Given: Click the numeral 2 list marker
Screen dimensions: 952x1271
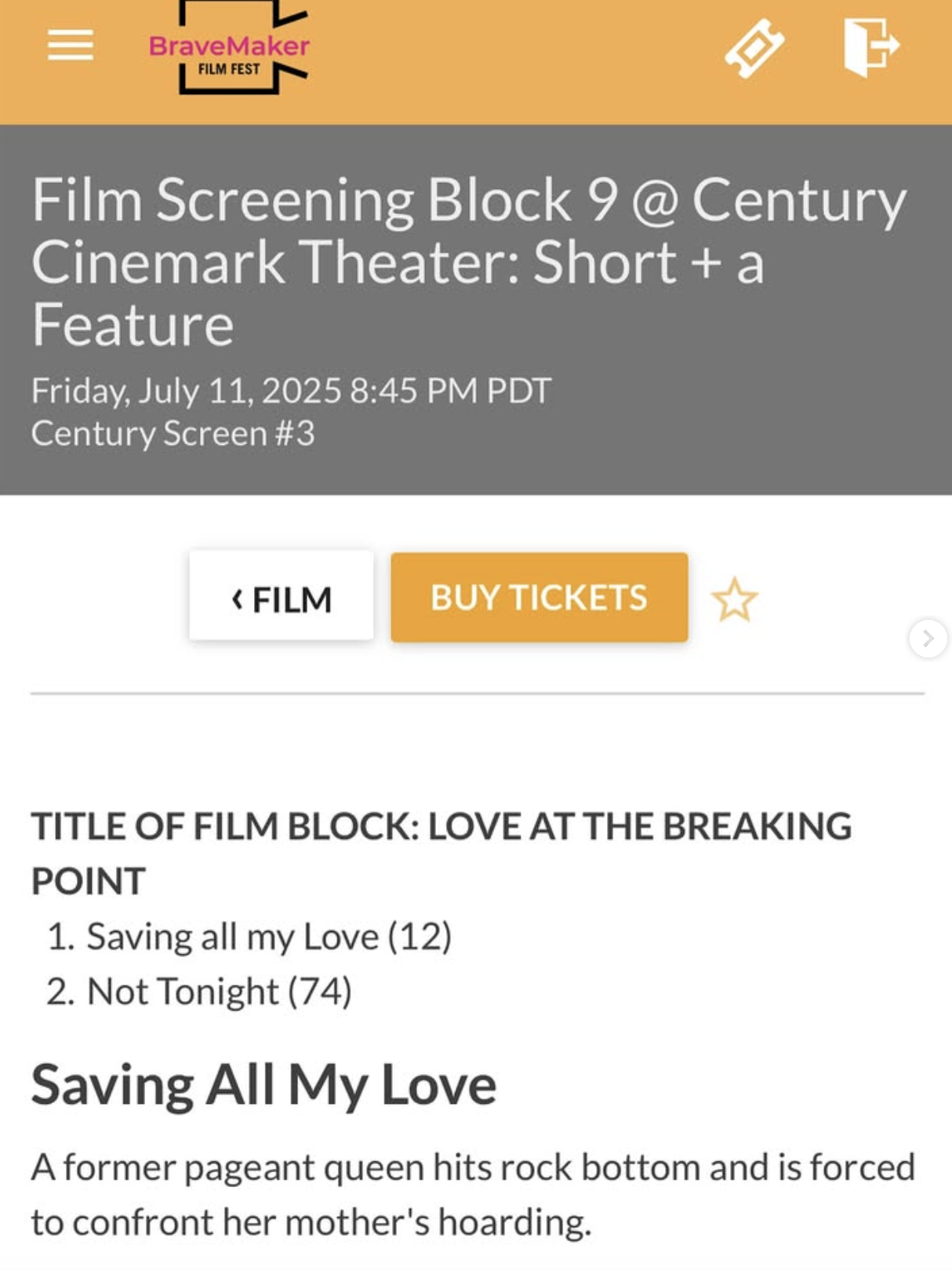Looking at the screenshot, I should [60, 992].
